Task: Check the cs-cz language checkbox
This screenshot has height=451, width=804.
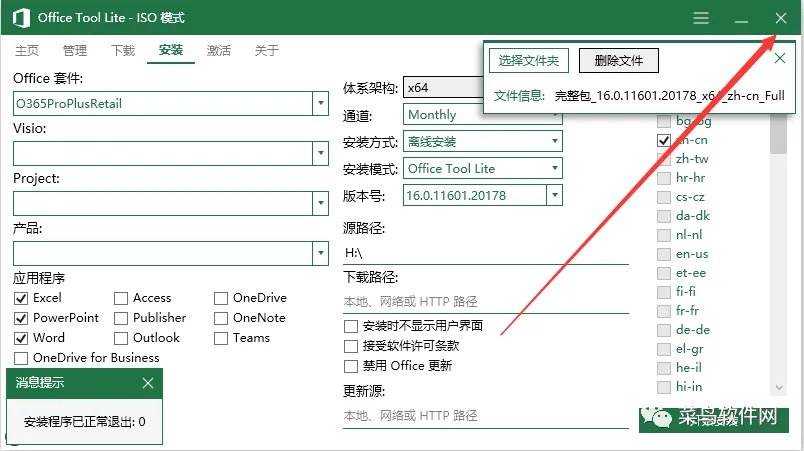Action: point(664,197)
